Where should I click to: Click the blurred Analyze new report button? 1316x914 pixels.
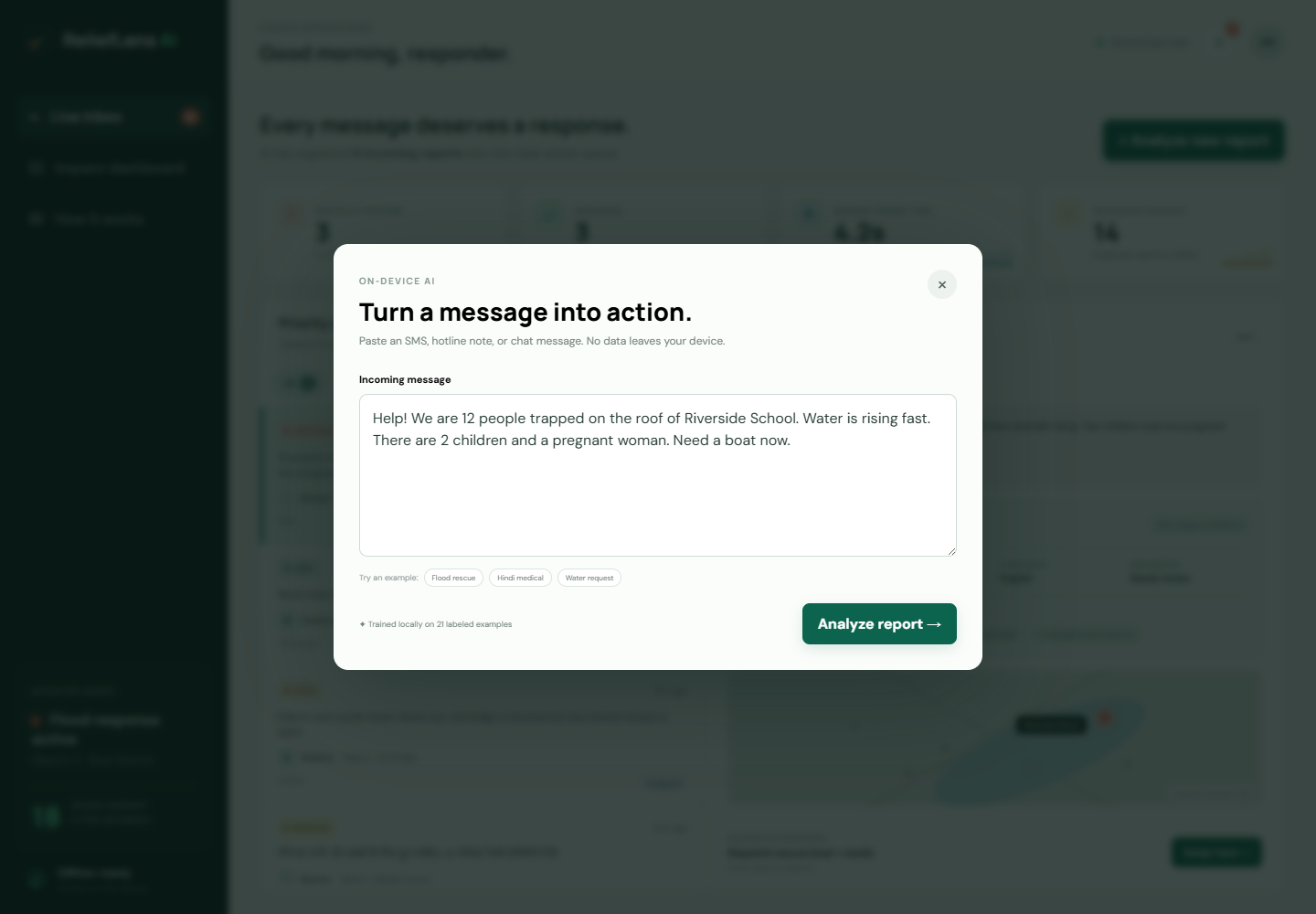click(x=1194, y=141)
